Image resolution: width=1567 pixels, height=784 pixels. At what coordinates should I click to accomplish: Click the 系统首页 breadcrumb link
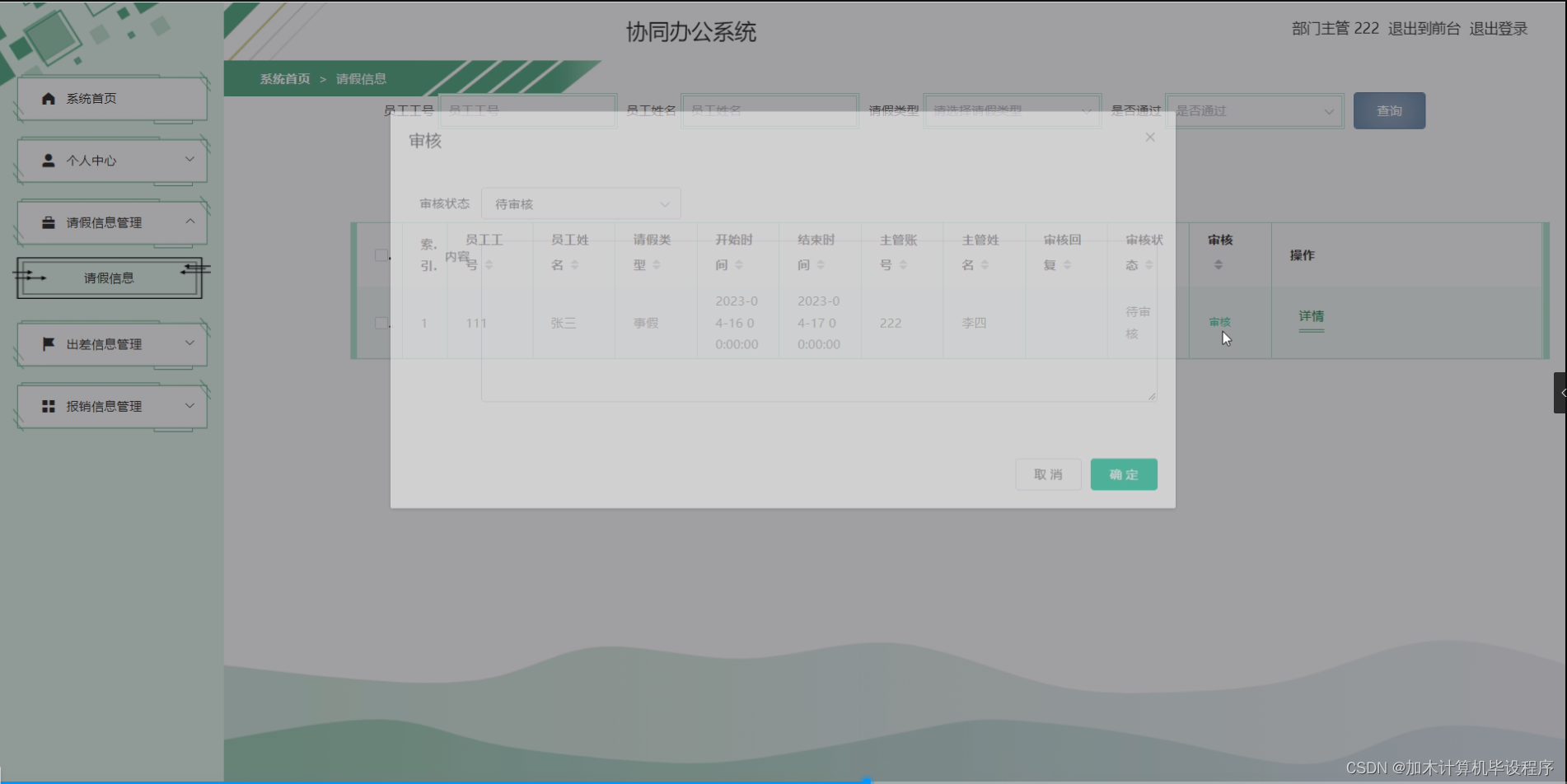(283, 79)
